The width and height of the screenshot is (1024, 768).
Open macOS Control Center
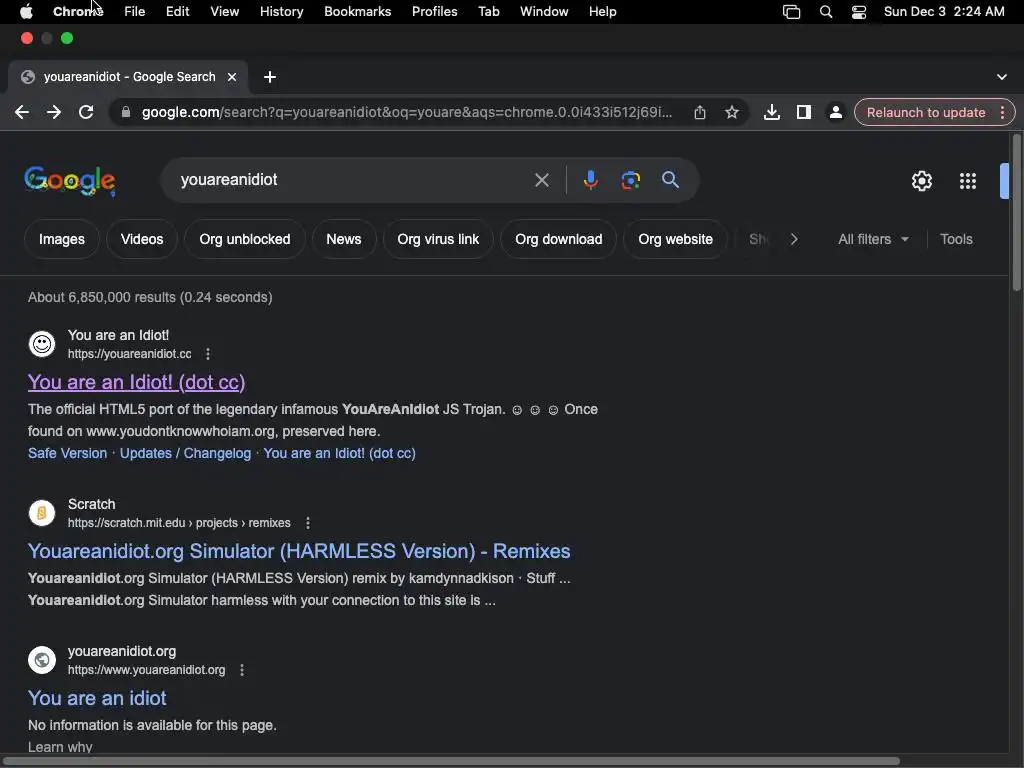coord(859,12)
